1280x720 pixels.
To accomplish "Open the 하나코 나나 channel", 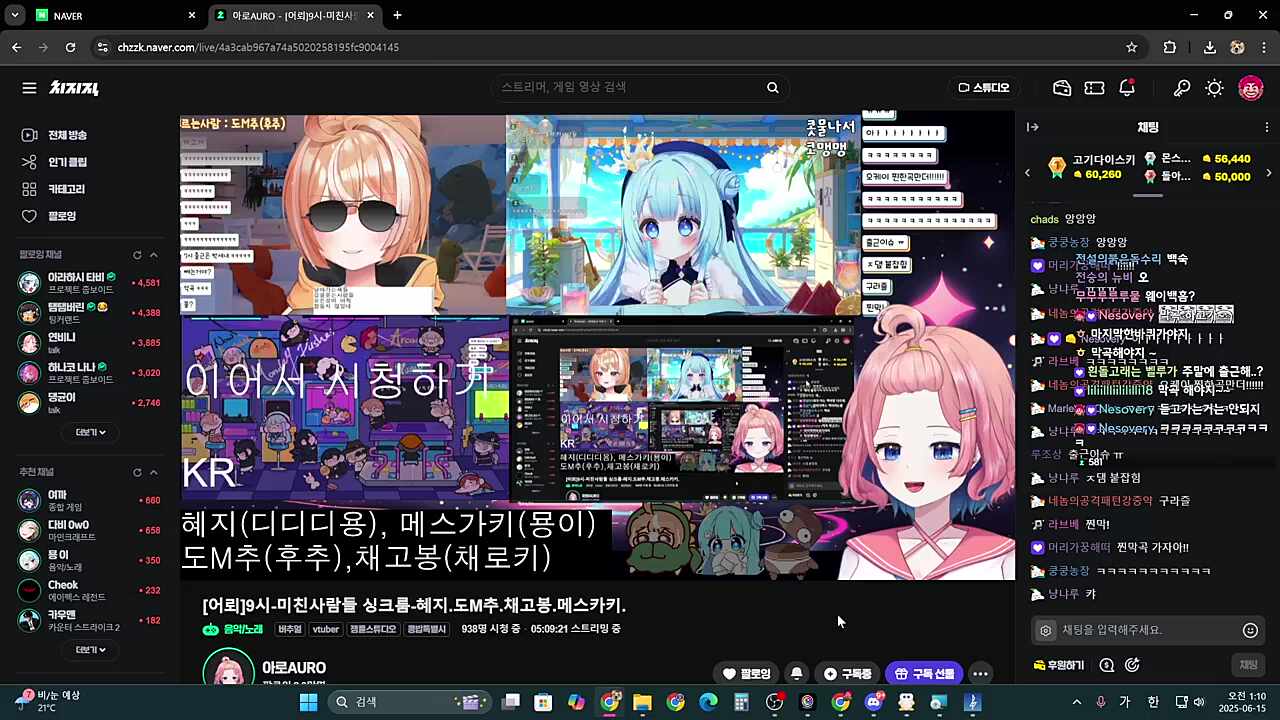I will click(x=89, y=373).
